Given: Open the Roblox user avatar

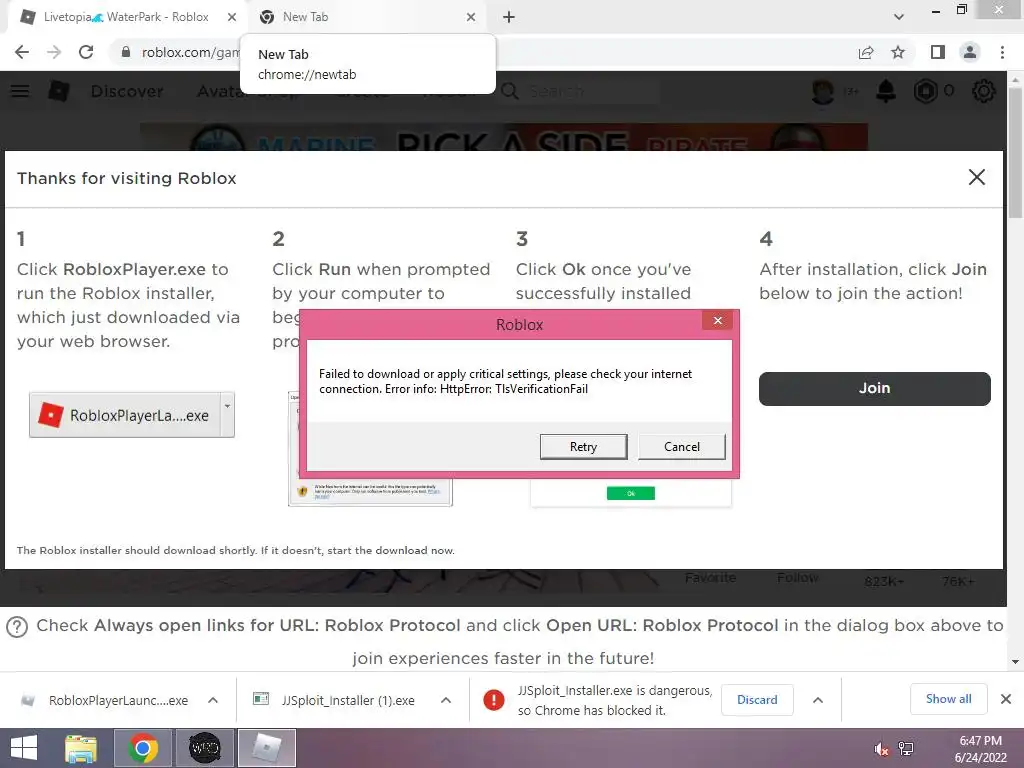Looking at the screenshot, I should 823,91.
